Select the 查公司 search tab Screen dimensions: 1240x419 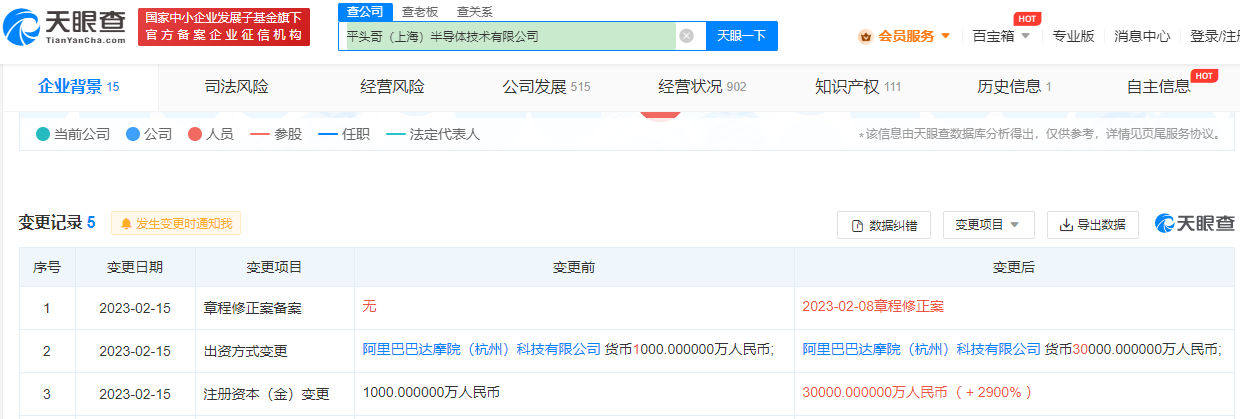tap(365, 12)
